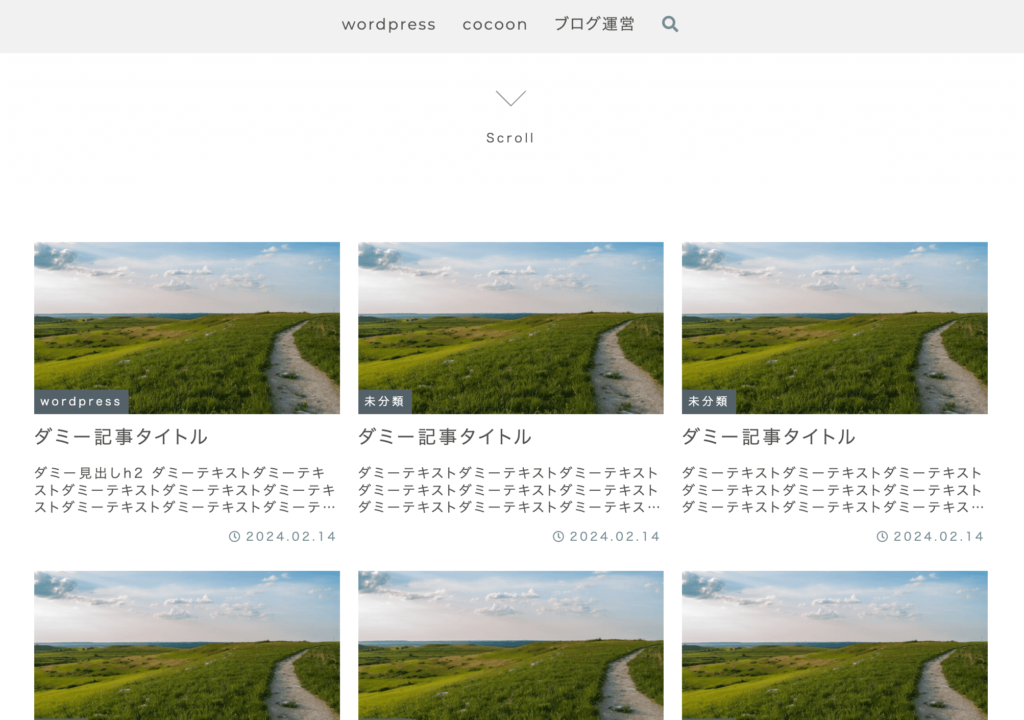
Task: Open the bottom-row right article thumbnail
Action: pyautogui.click(x=835, y=646)
